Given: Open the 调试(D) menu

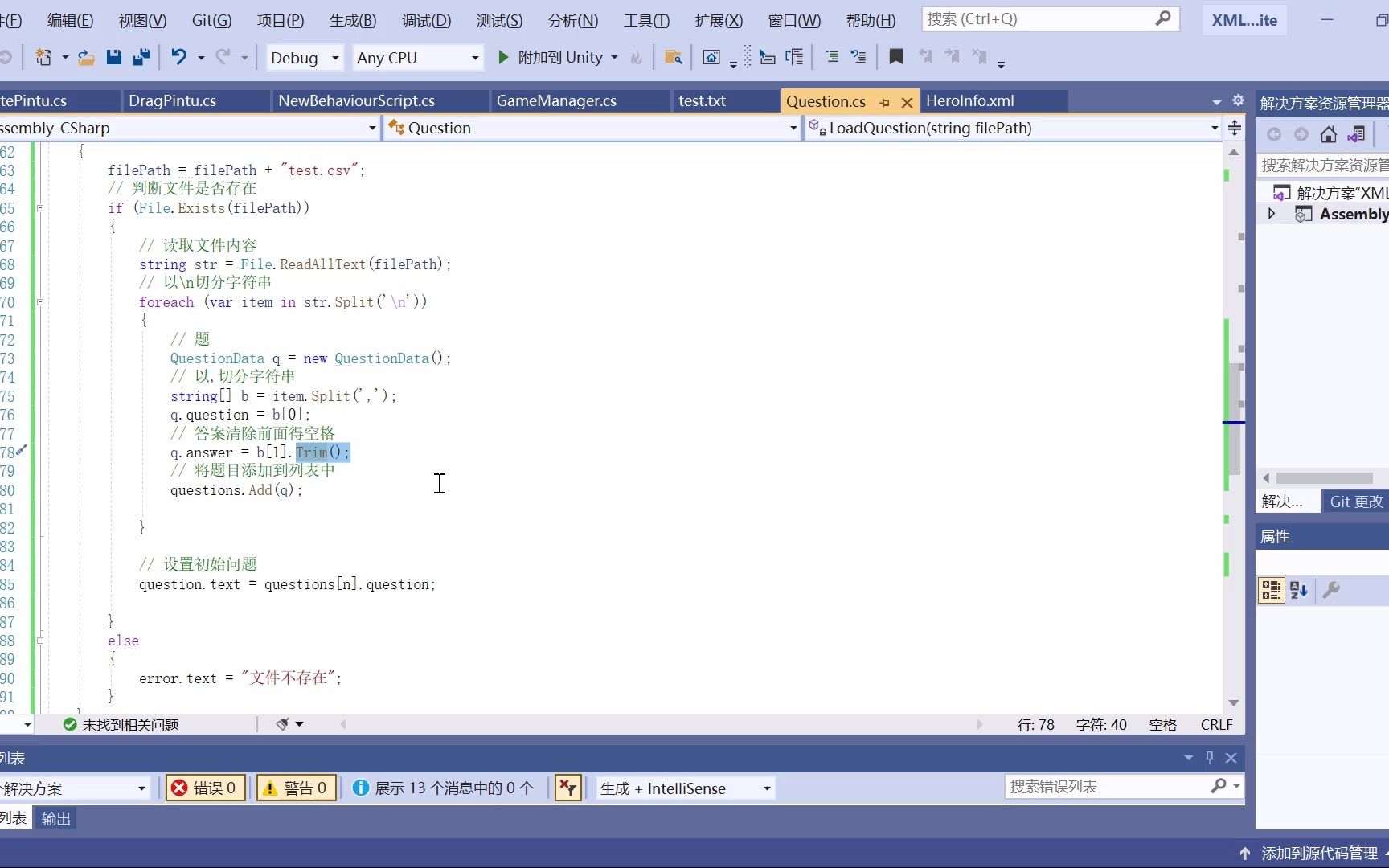Looking at the screenshot, I should coord(426,20).
